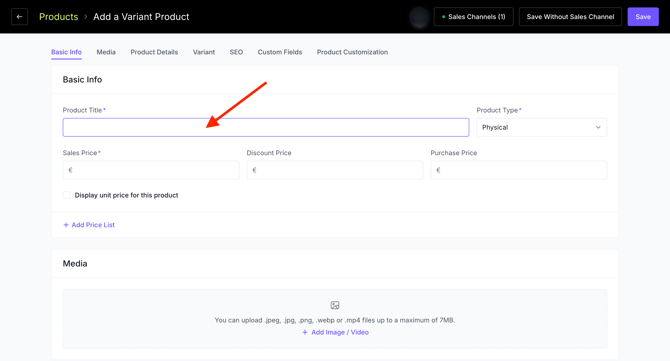
Task: Click Save Without Sales Channel
Action: click(570, 17)
